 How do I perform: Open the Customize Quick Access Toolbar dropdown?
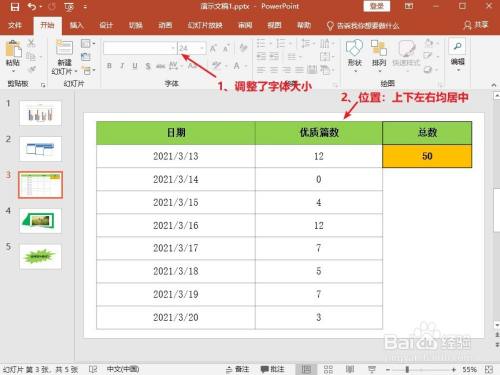click(85, 7)
